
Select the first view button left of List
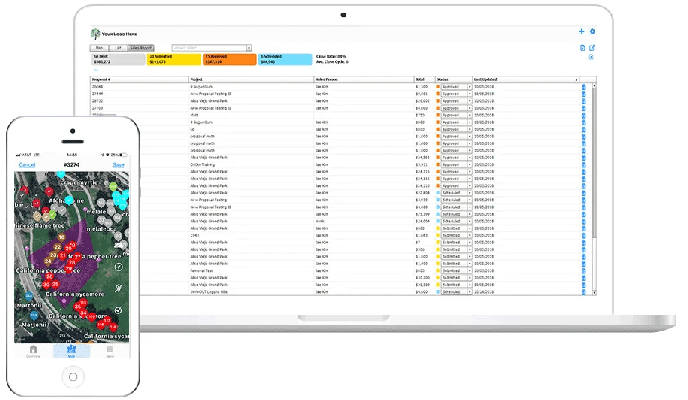(99, 48)
